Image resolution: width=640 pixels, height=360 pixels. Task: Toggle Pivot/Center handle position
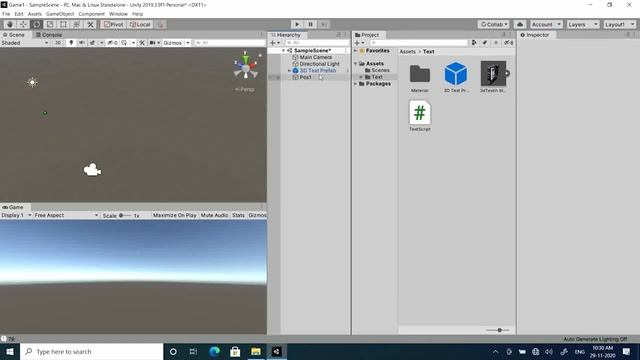tap(113, 24)
